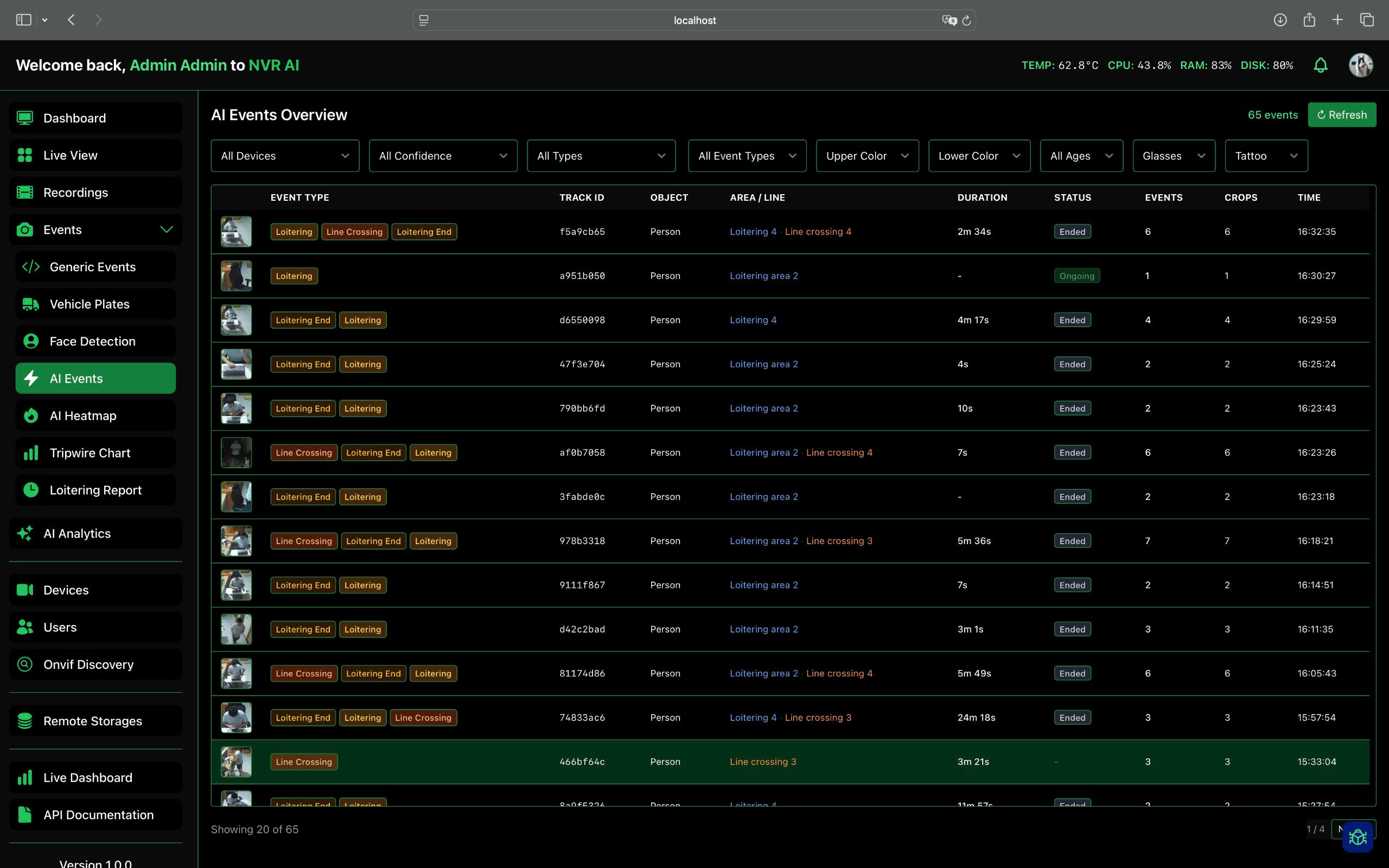The image size is (1389, 868).
Task: Open the Loitering Report
Action: (x=95, y=490)
